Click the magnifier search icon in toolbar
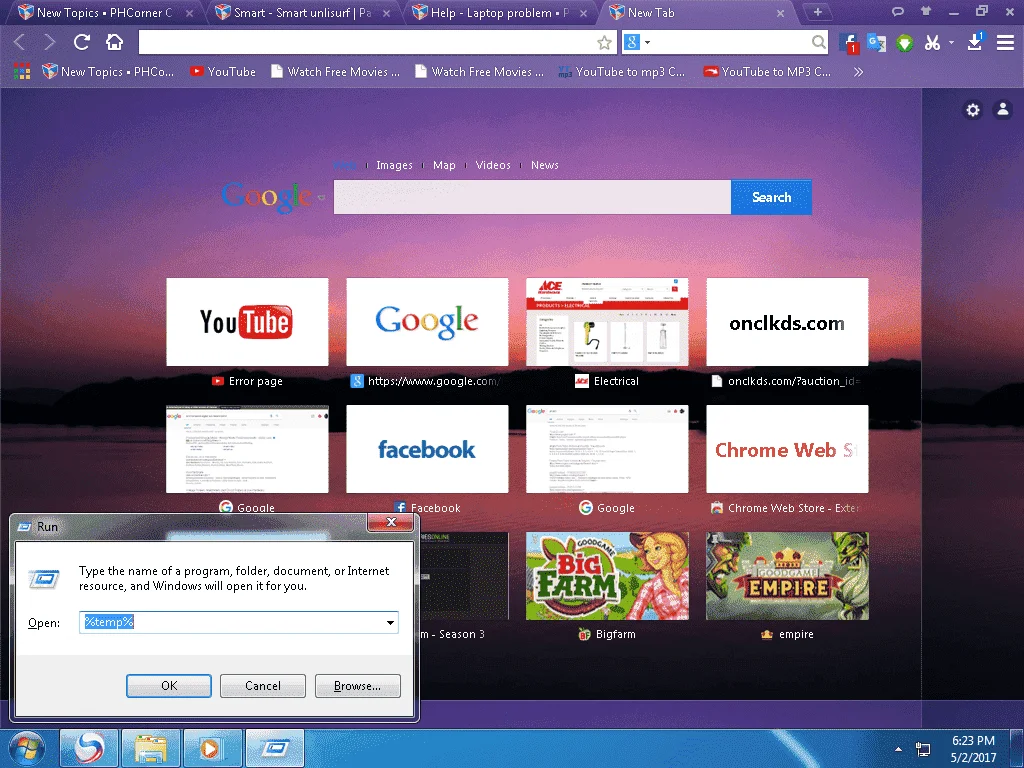The width and height of the screenshot is (1024, 768). 818,42
